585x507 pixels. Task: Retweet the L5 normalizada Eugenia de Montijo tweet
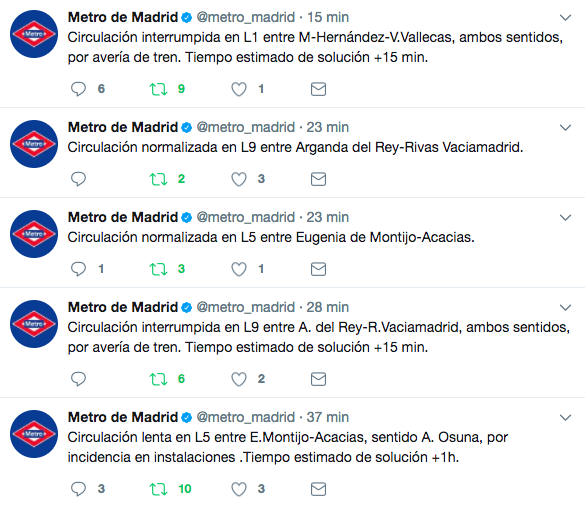(x=158, y=269)
